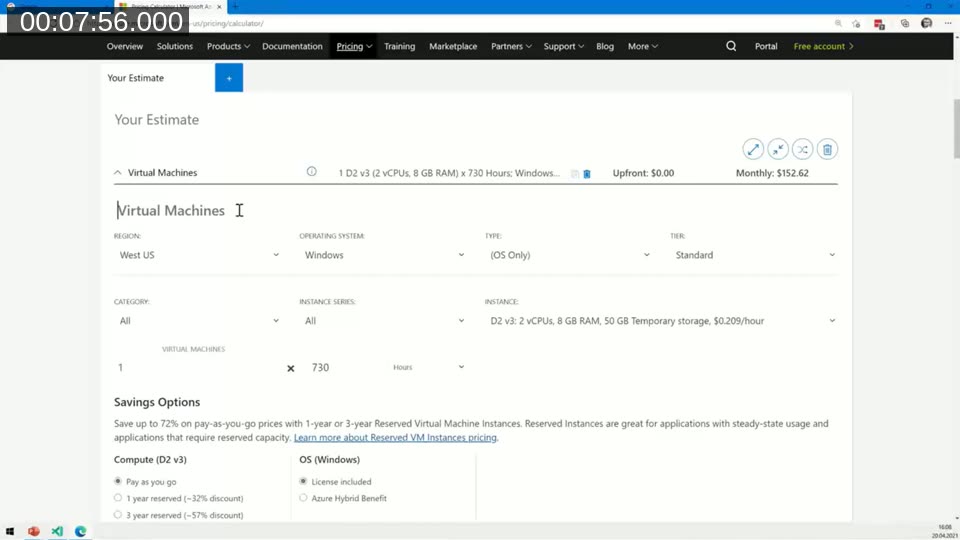Collapse the Virtual Machines section chevron
Screen dimensions: 960x540
point(118,173)
